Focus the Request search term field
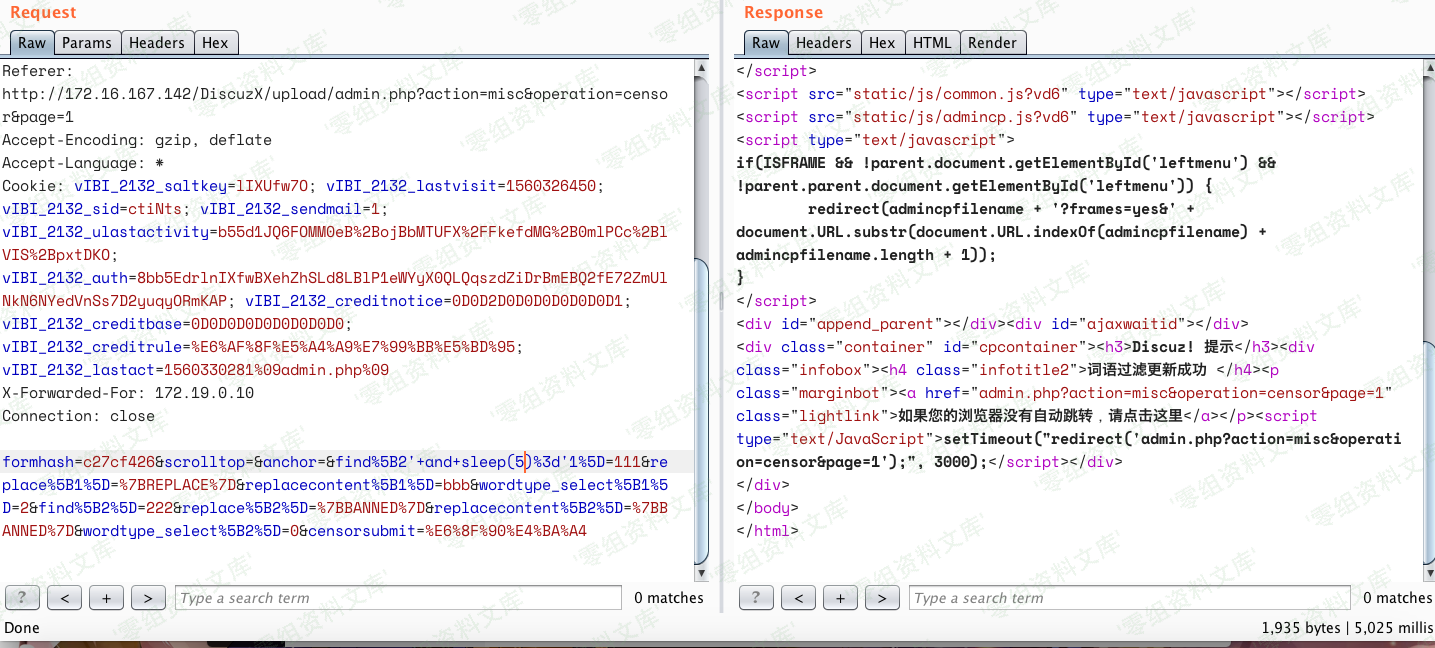 (x=398, y=598)
